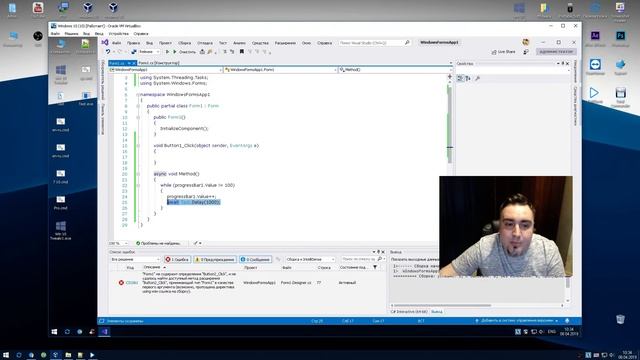Image resolution: width=640 pixels, height=360 pixels.
Task: Open the WindowsFormsApp1 project navigation dropdown
Action: [165, 70]
